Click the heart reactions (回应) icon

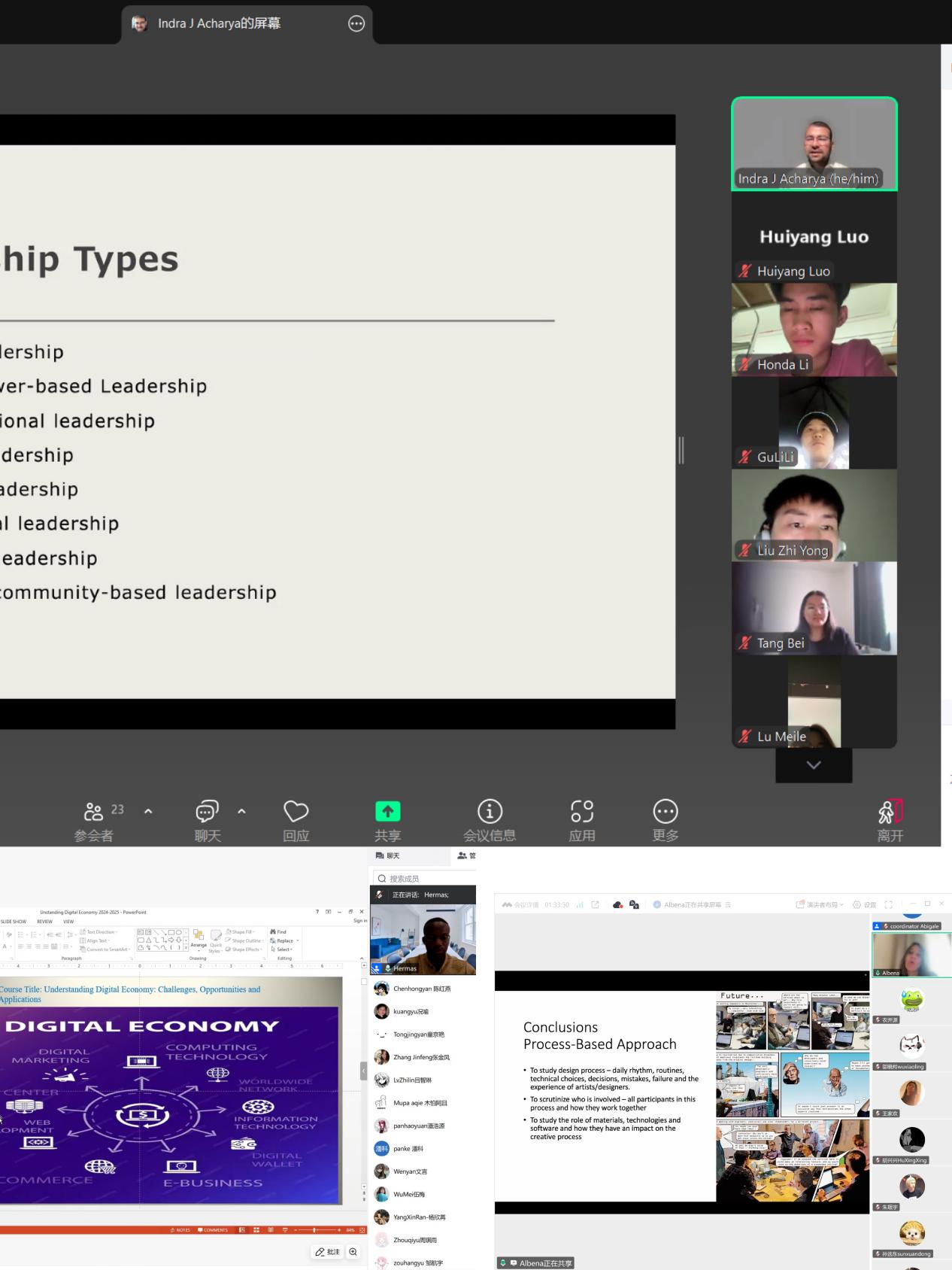click(x=296, y=813)
